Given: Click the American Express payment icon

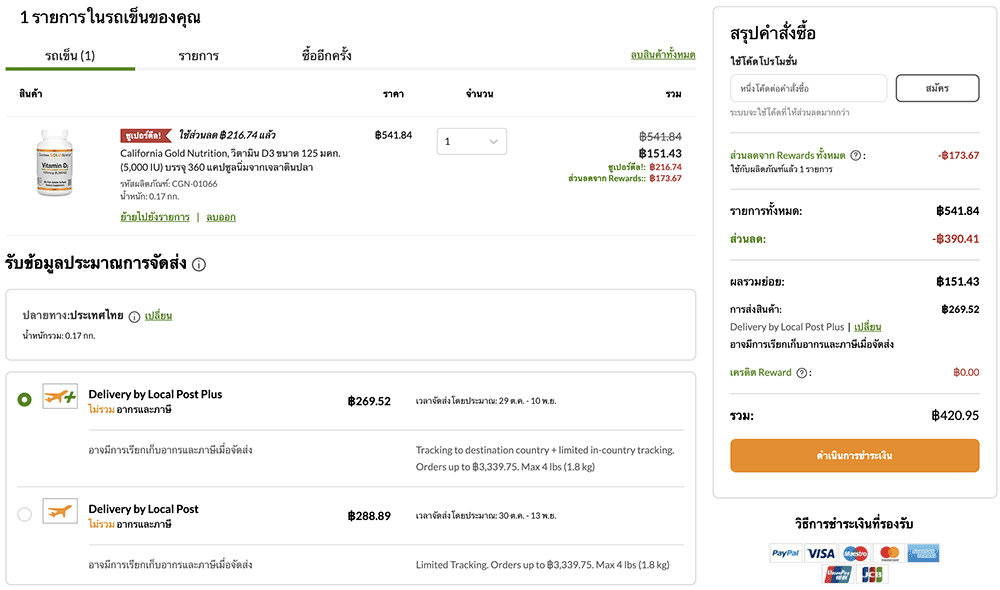Looking at the screenshot, I should click(923, 552).
